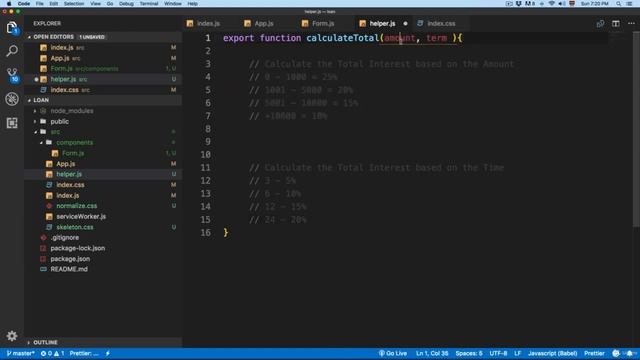Click the notification bell in status bar

(629, 353)
